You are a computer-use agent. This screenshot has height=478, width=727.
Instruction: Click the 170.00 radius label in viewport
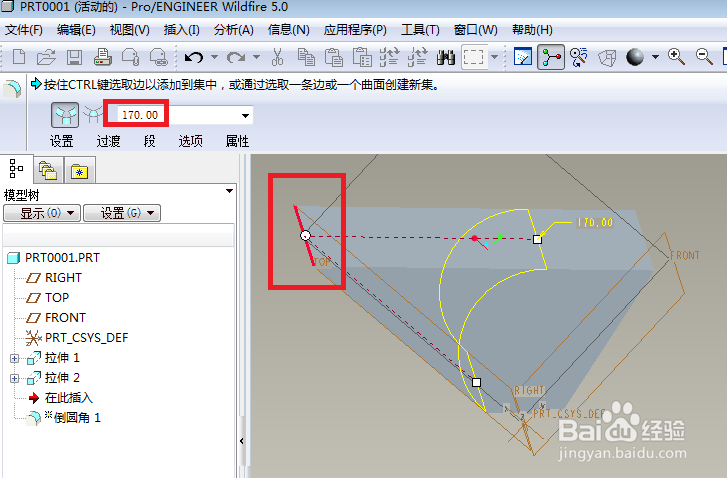[x=595, y=223]
